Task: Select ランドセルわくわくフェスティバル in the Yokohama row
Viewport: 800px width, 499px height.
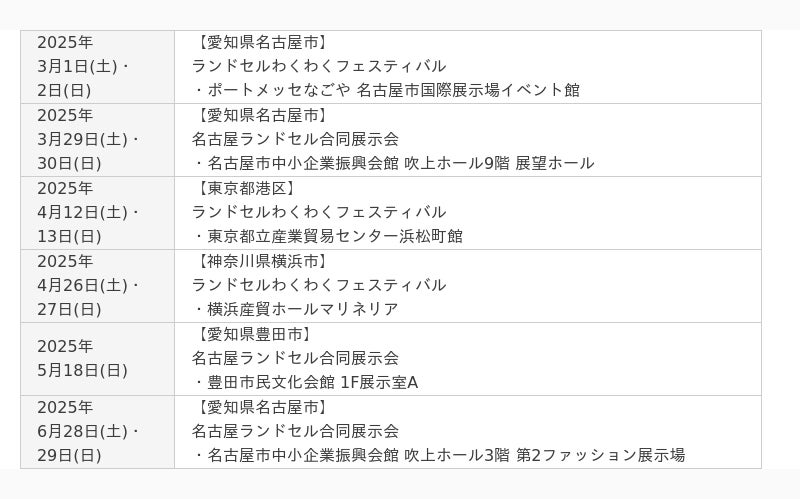Action: click(319, 285)
